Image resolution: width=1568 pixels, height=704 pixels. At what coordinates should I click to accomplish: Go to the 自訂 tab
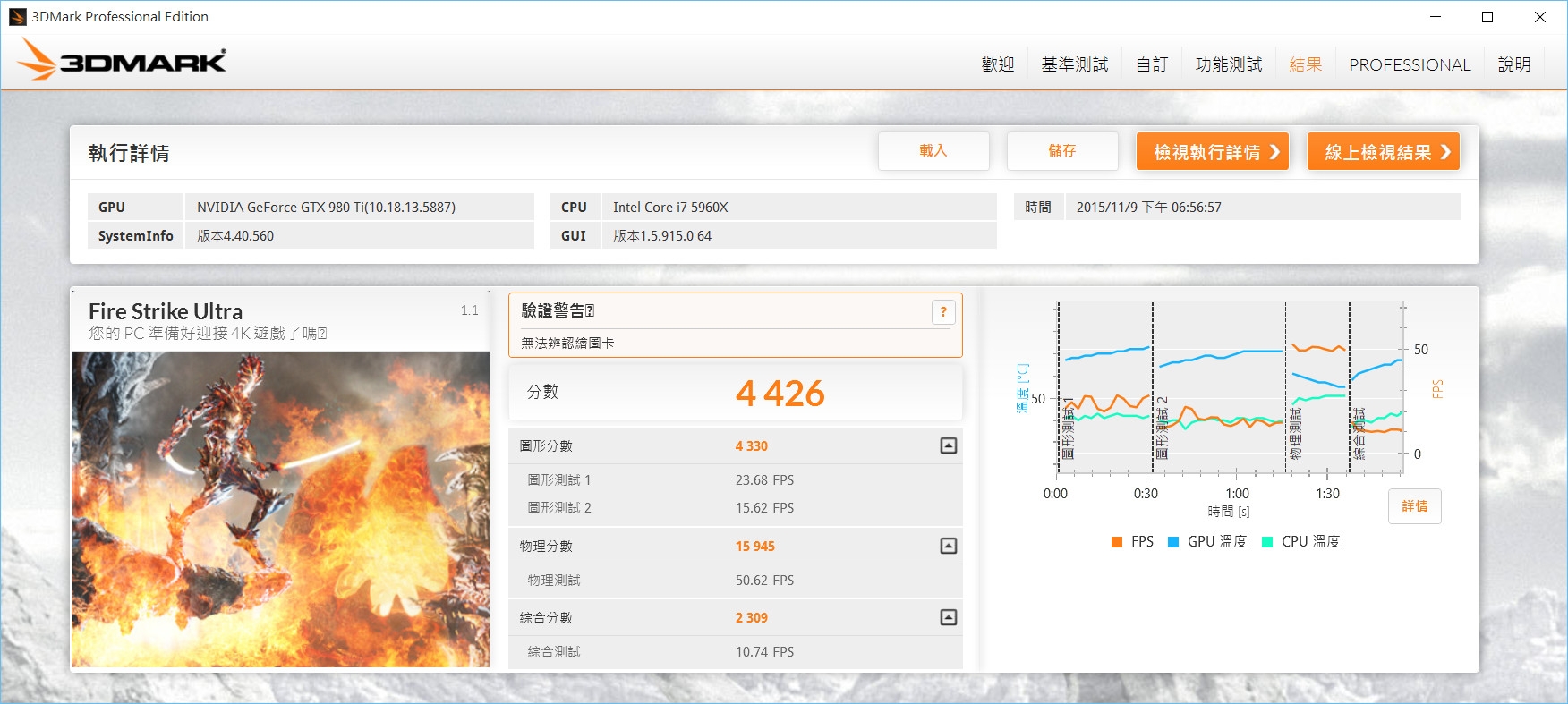(x=1152, y=64)
